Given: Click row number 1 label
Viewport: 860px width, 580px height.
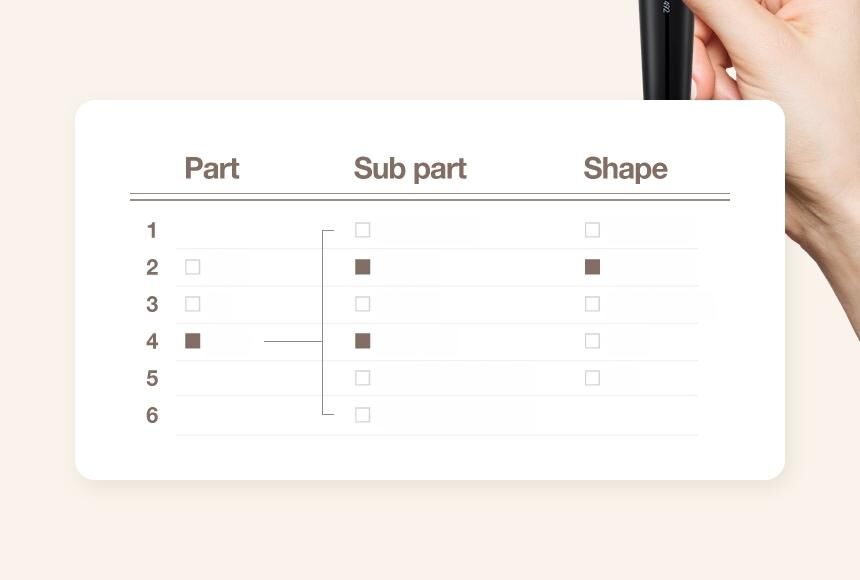Looking at the screenshot, I should tap(152, 231).
